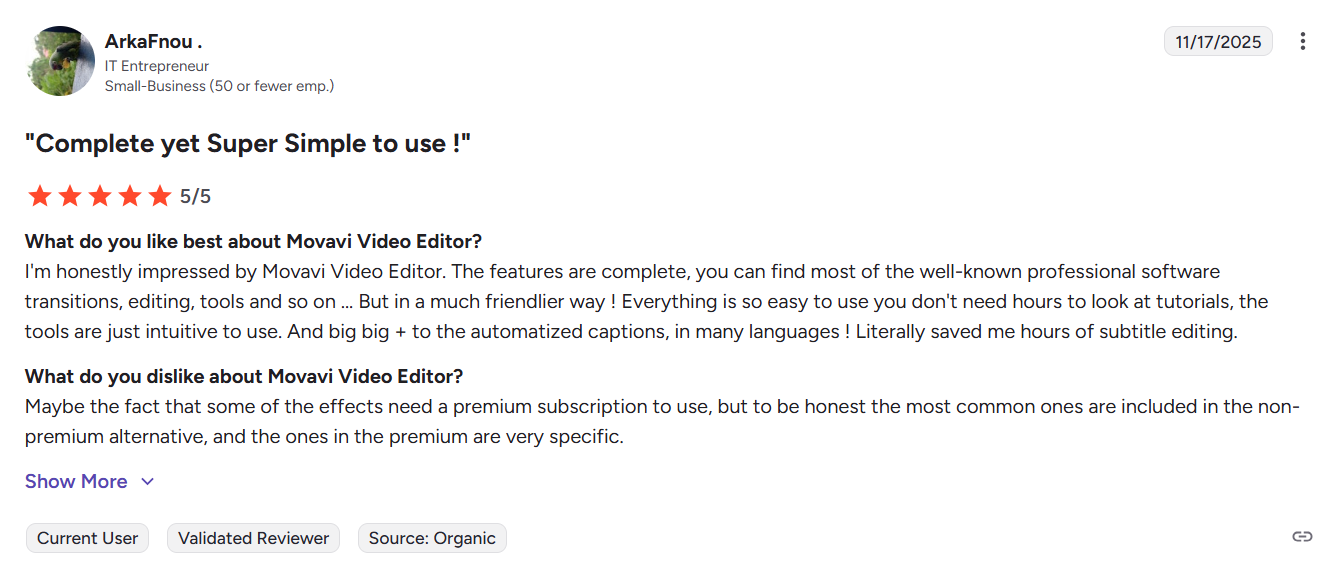The height and width of the screenshot is (580, 1342).
Task: Click the 11/17/2025 date badge
Action: click(1218, 42)
